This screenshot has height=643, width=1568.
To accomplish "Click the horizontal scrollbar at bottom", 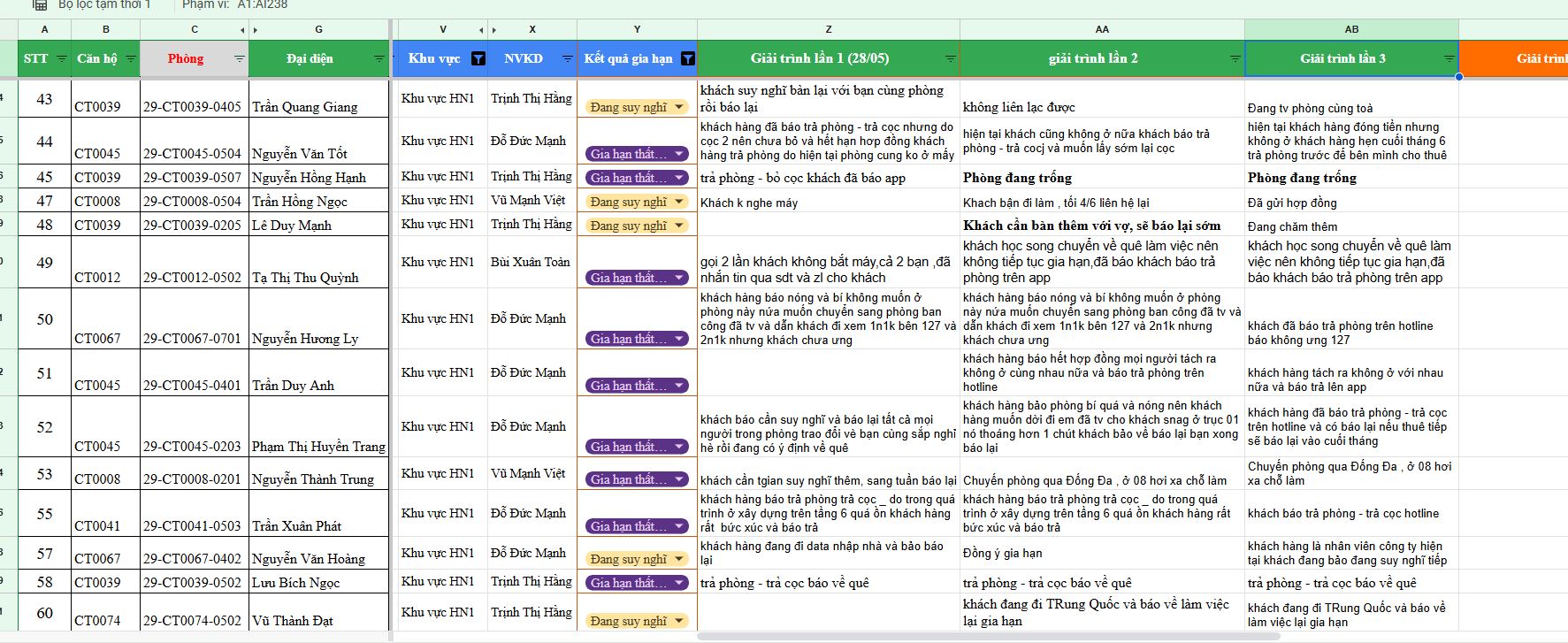I will coord(973,636).
